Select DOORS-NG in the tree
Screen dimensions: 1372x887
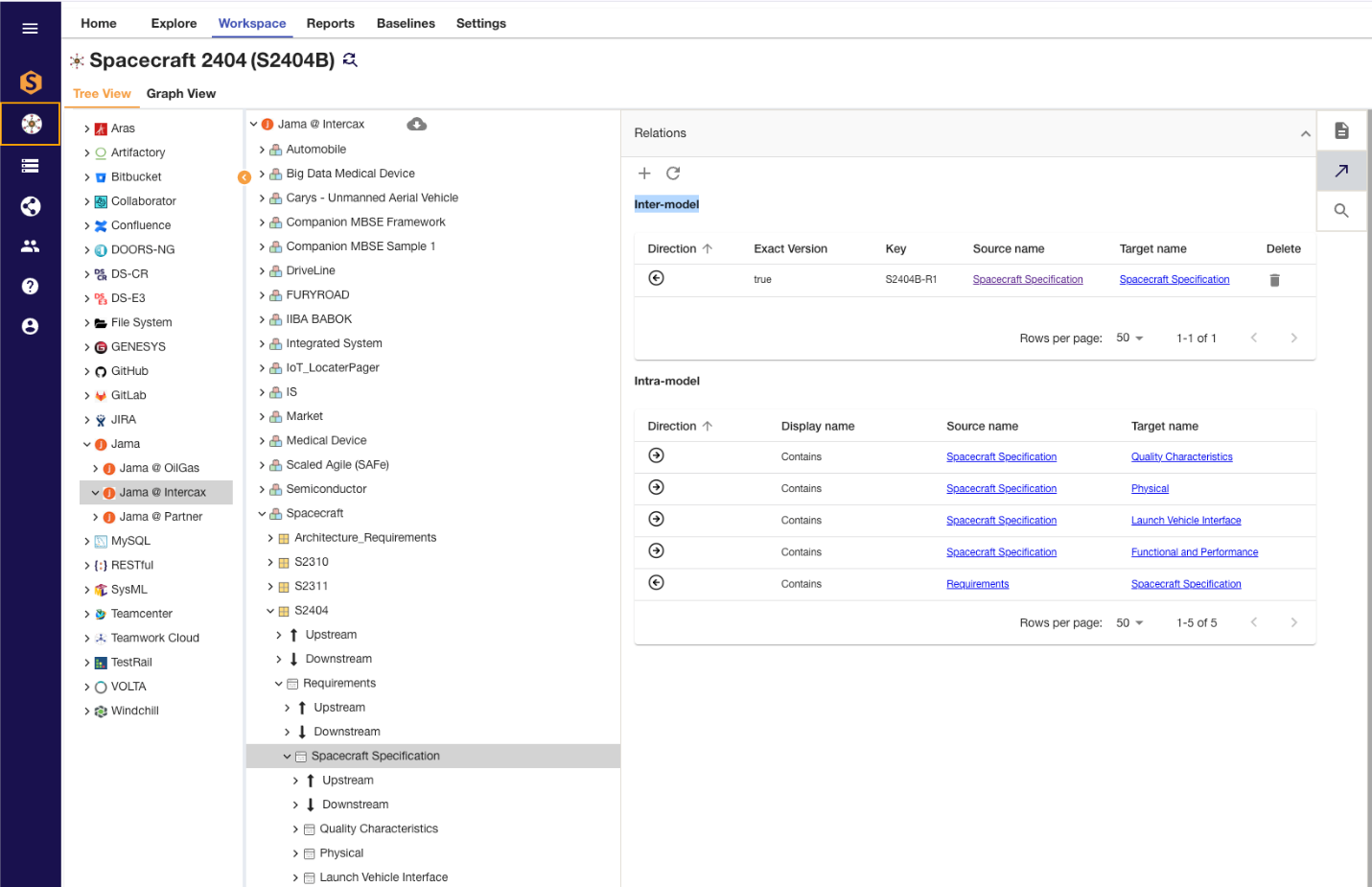pyautogui.click(x=143, y=249)
